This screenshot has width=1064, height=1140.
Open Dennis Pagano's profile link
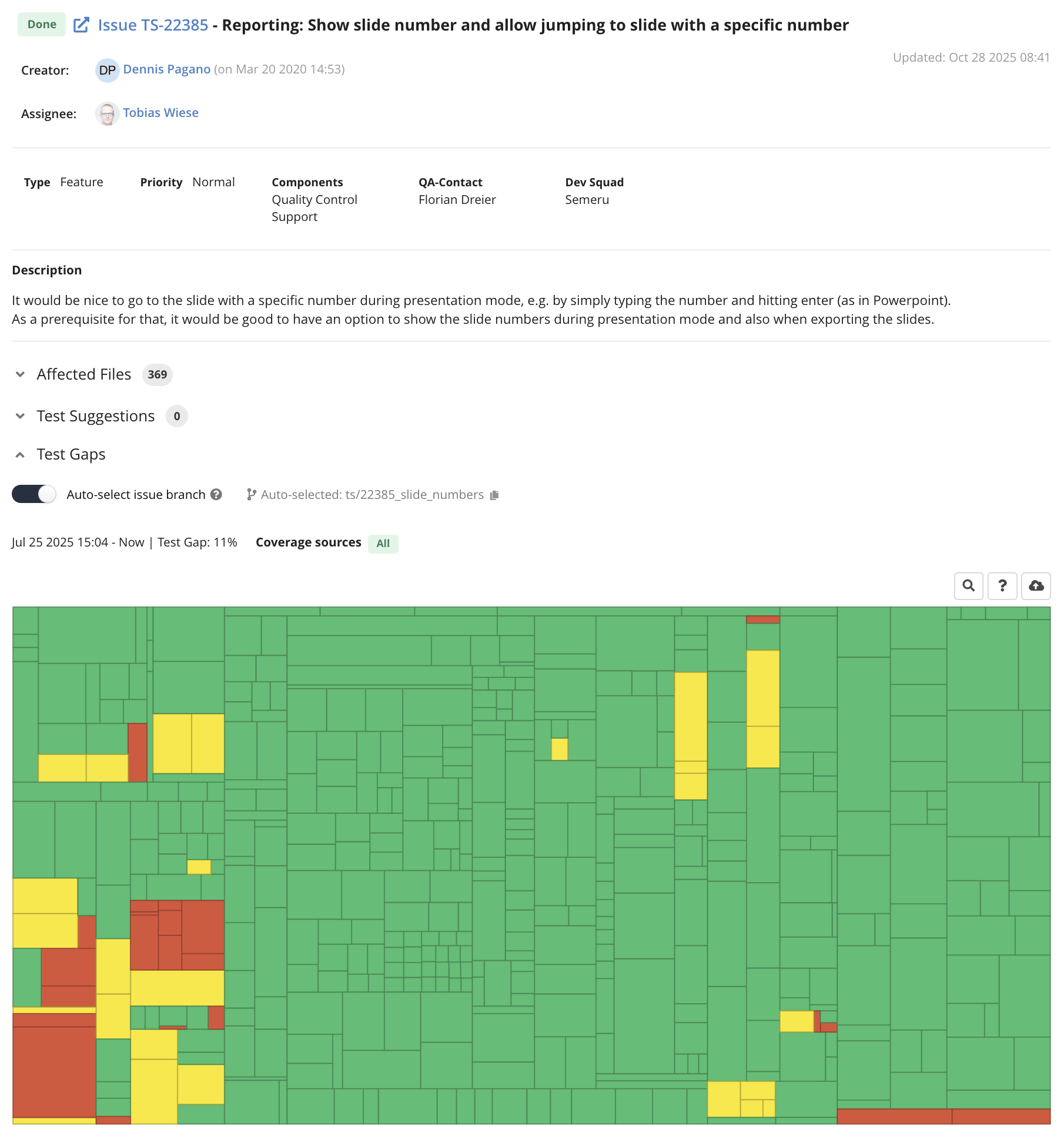click(166, 69)
